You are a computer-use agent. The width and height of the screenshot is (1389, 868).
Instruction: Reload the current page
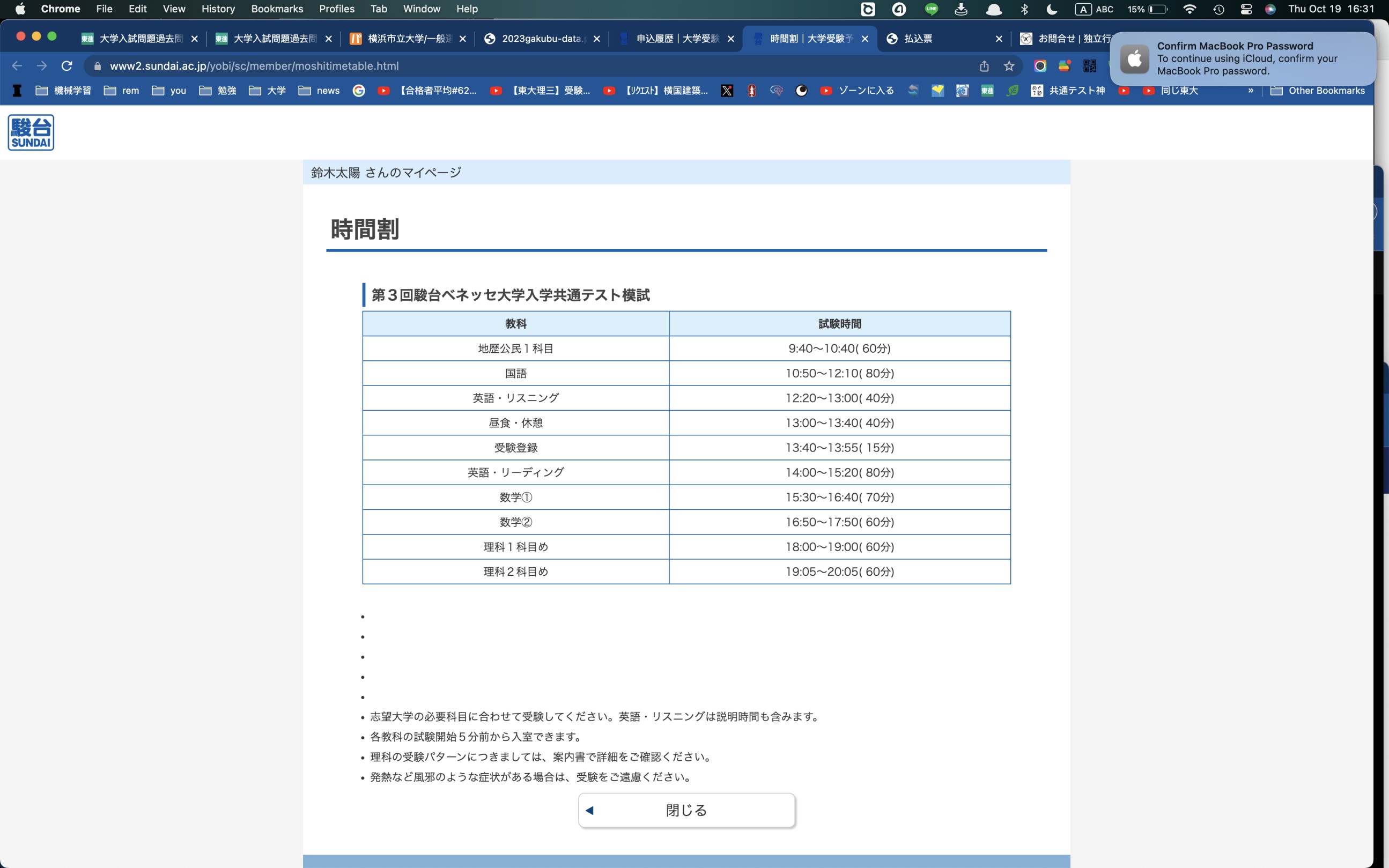(67, 66)
